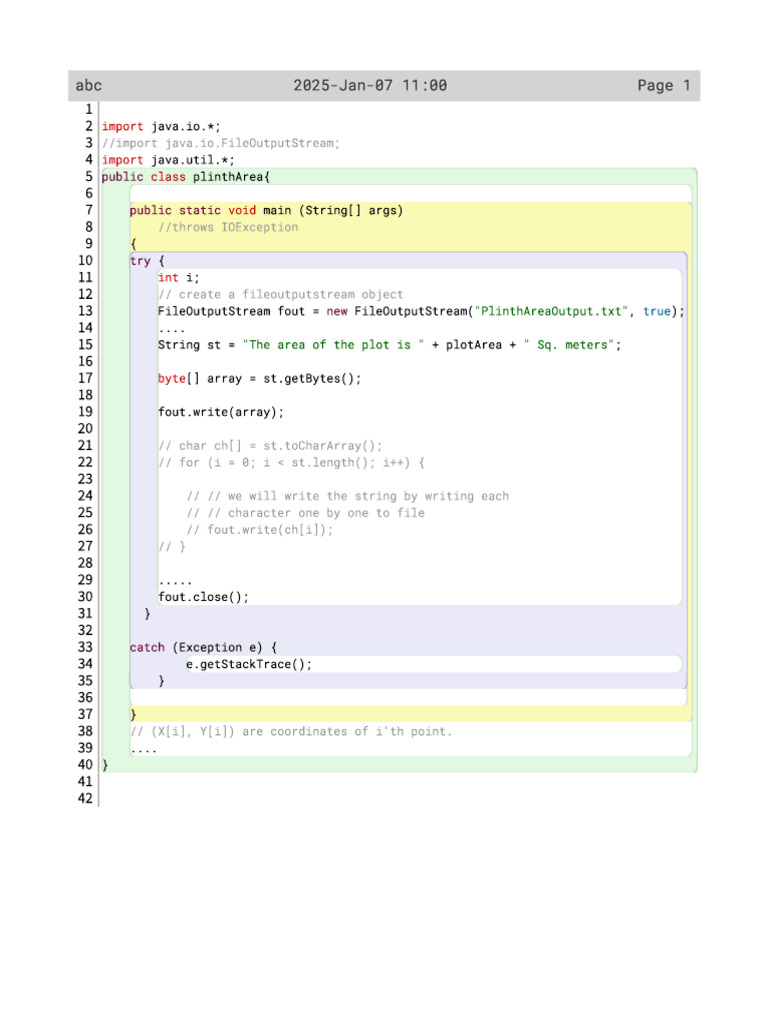Click line number 20
Viewport: 768px width, 1024px height.
(x=86, y=429)
